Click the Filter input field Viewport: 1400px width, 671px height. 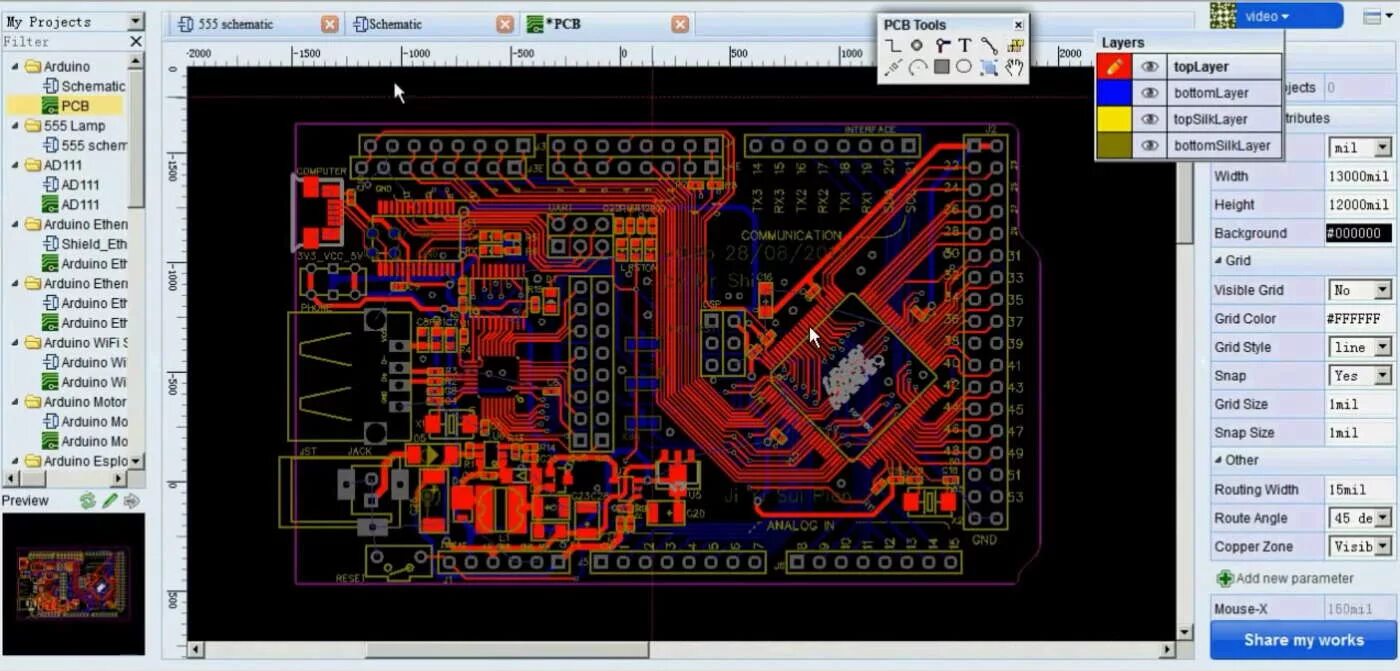[x=64, y=42]
